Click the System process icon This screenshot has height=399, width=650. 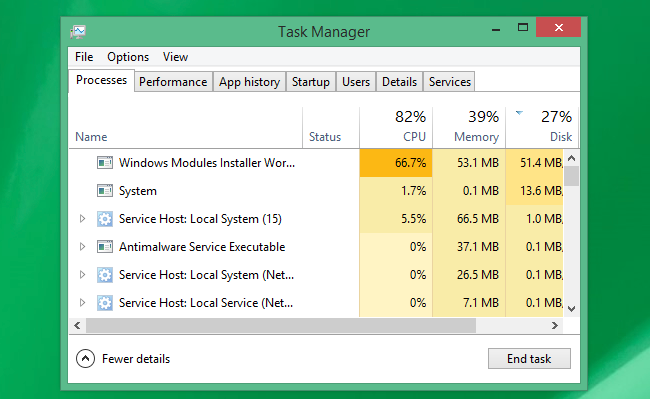pos(104,191)
